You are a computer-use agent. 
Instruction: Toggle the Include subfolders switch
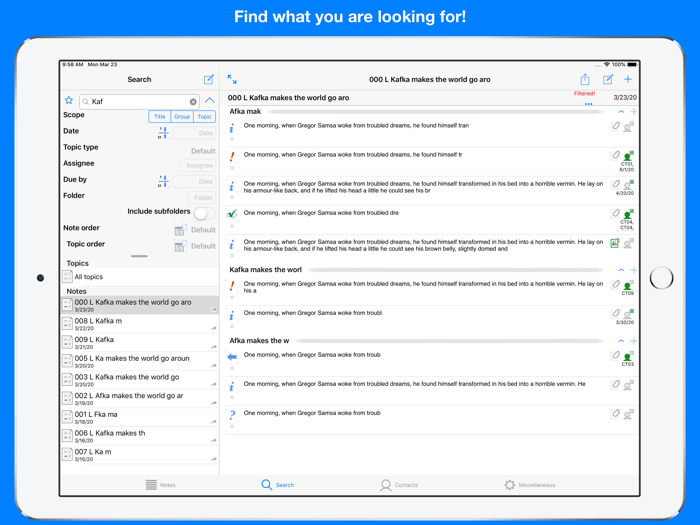(x=204, y=213)
